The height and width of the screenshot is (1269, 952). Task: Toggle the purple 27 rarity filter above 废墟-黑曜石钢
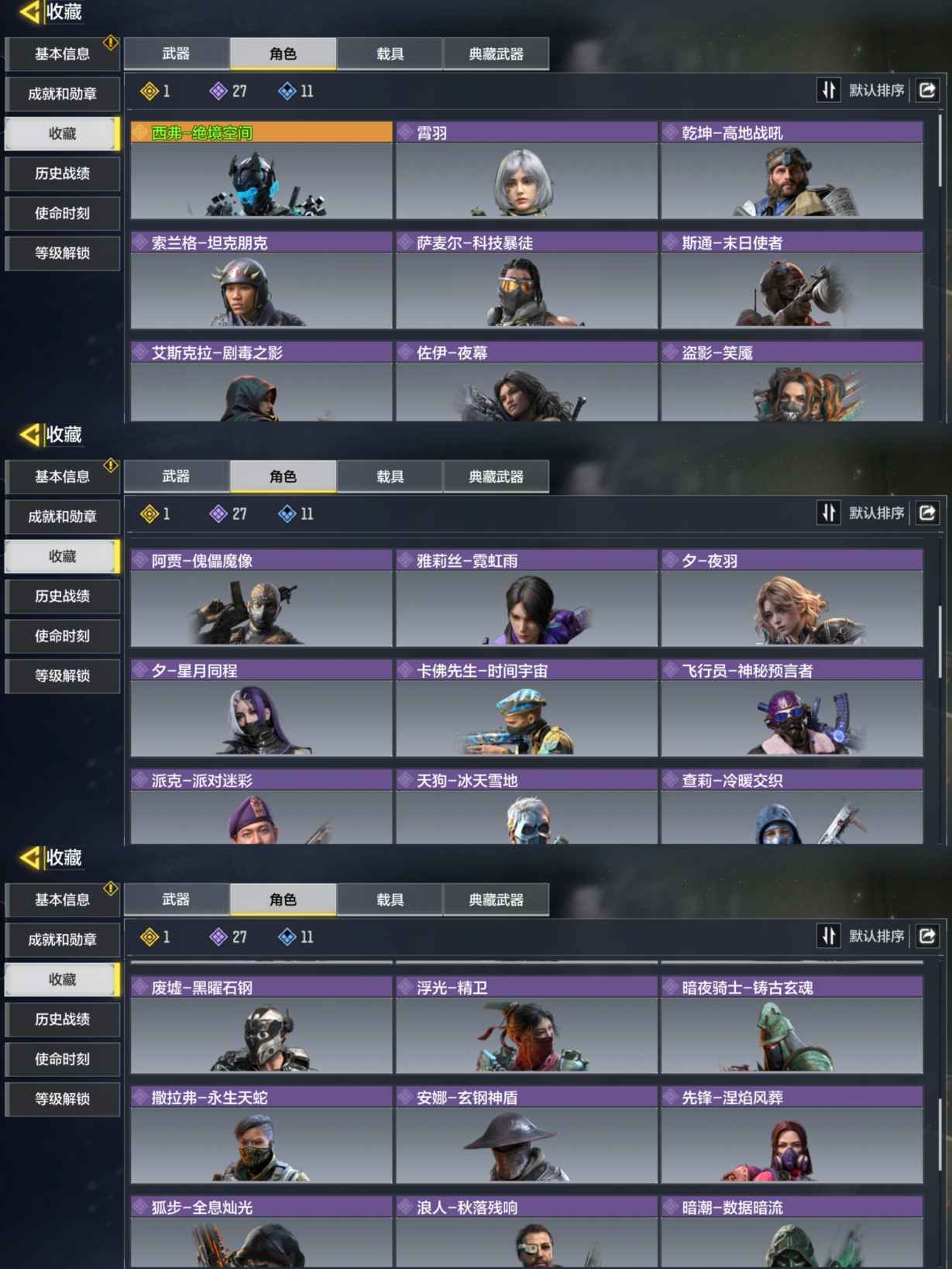[x=229, y=937]
